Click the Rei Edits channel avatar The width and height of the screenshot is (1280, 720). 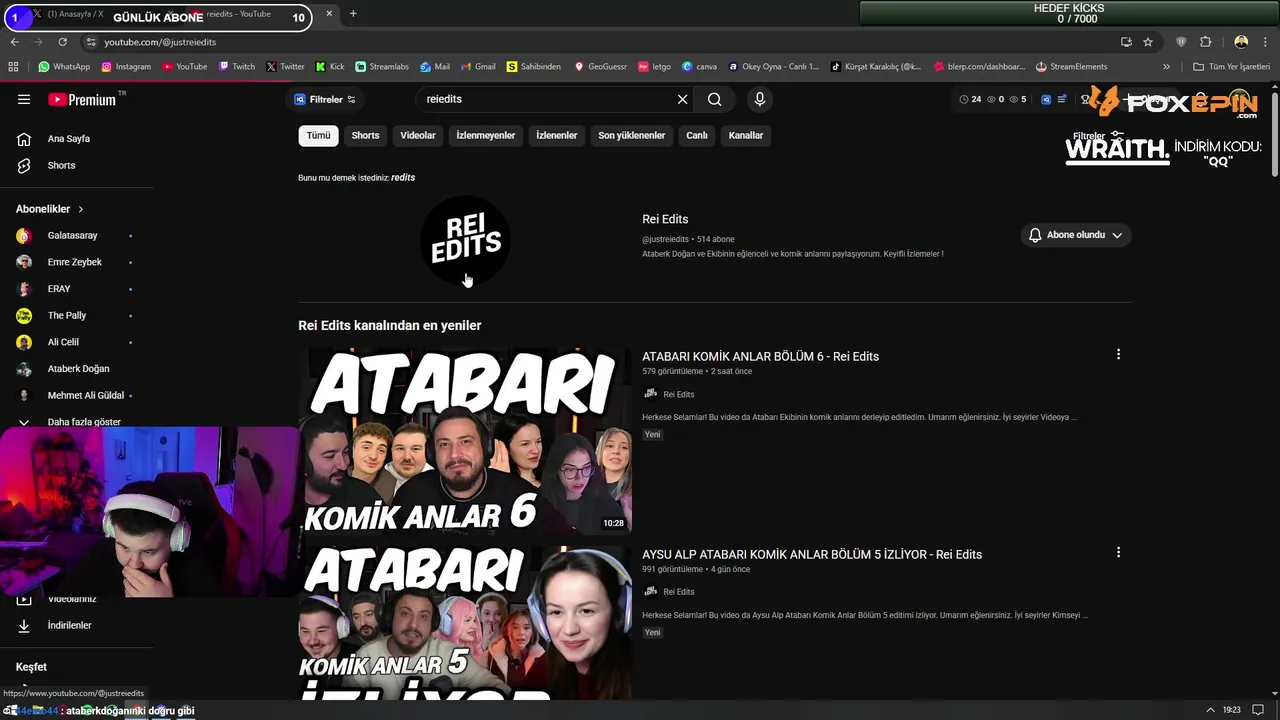point(465,240)
